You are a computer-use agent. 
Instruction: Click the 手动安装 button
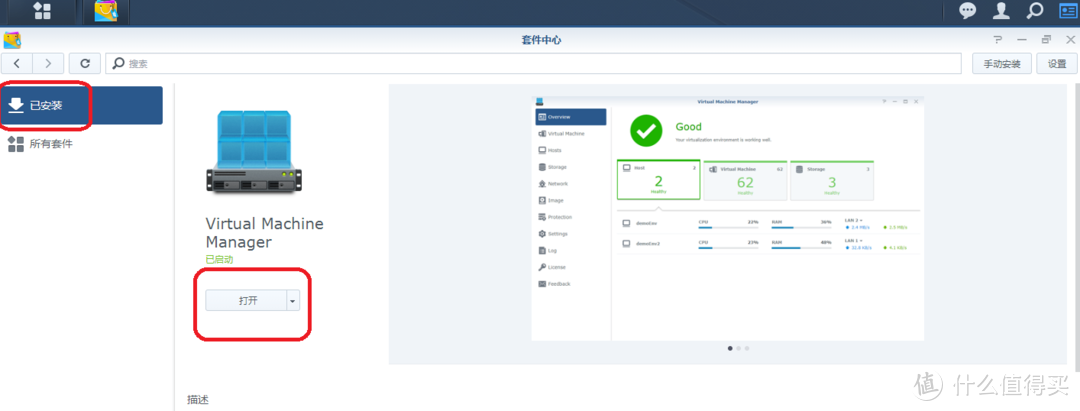tap(1001, 63)
